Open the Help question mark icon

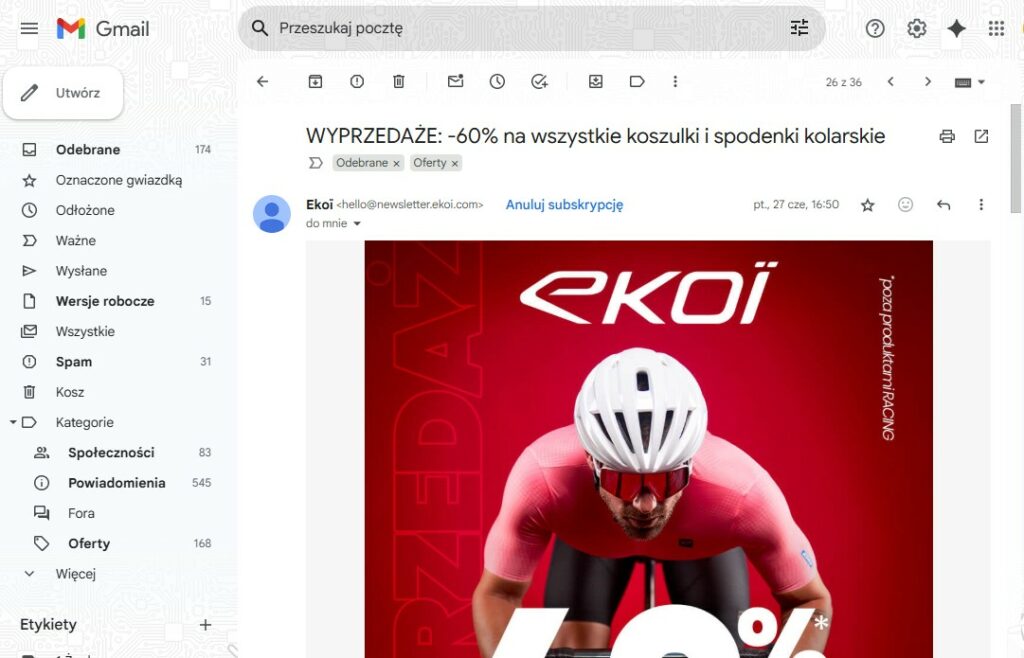[874, 28]
